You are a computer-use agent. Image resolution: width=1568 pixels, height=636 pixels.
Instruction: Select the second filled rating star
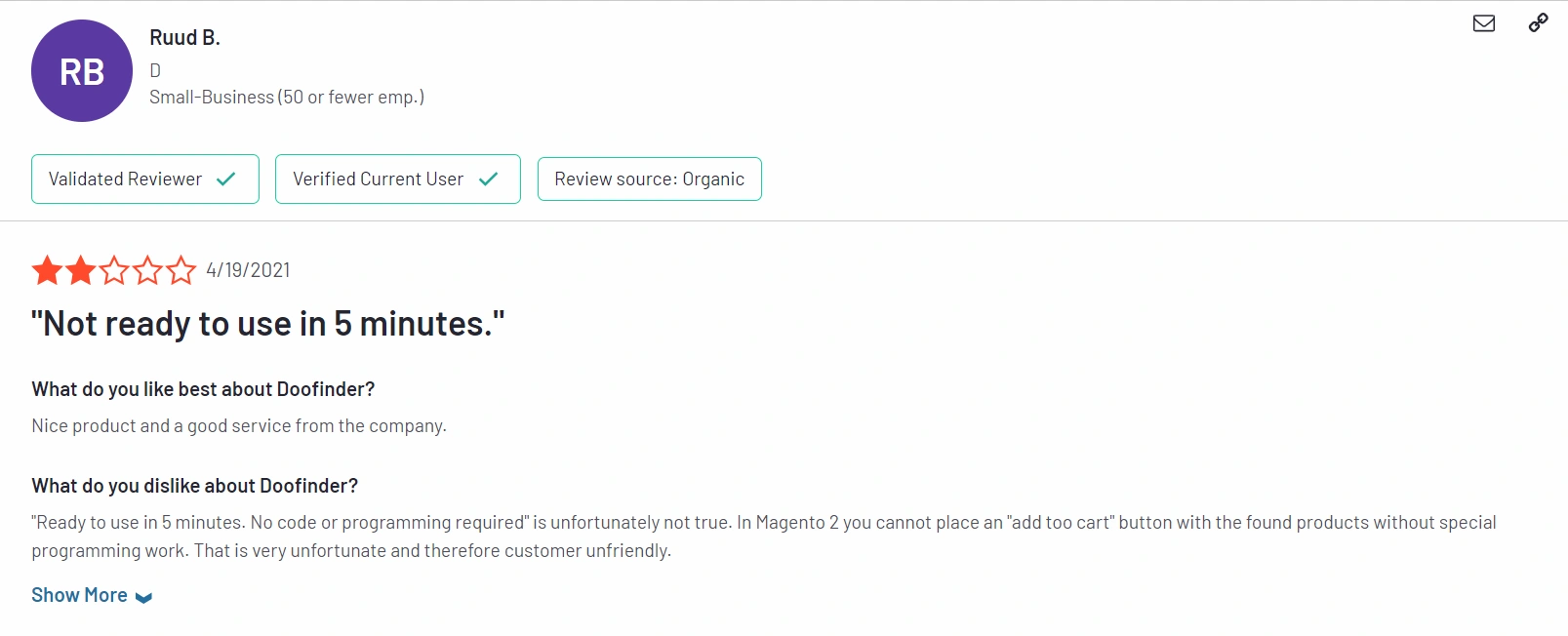coord(80,270)
